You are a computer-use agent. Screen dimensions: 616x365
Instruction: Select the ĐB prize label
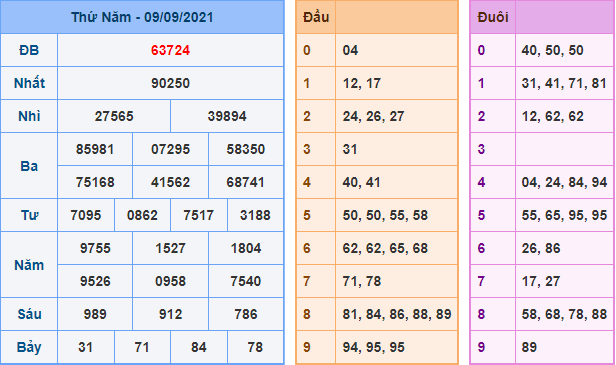coord(29,50)
